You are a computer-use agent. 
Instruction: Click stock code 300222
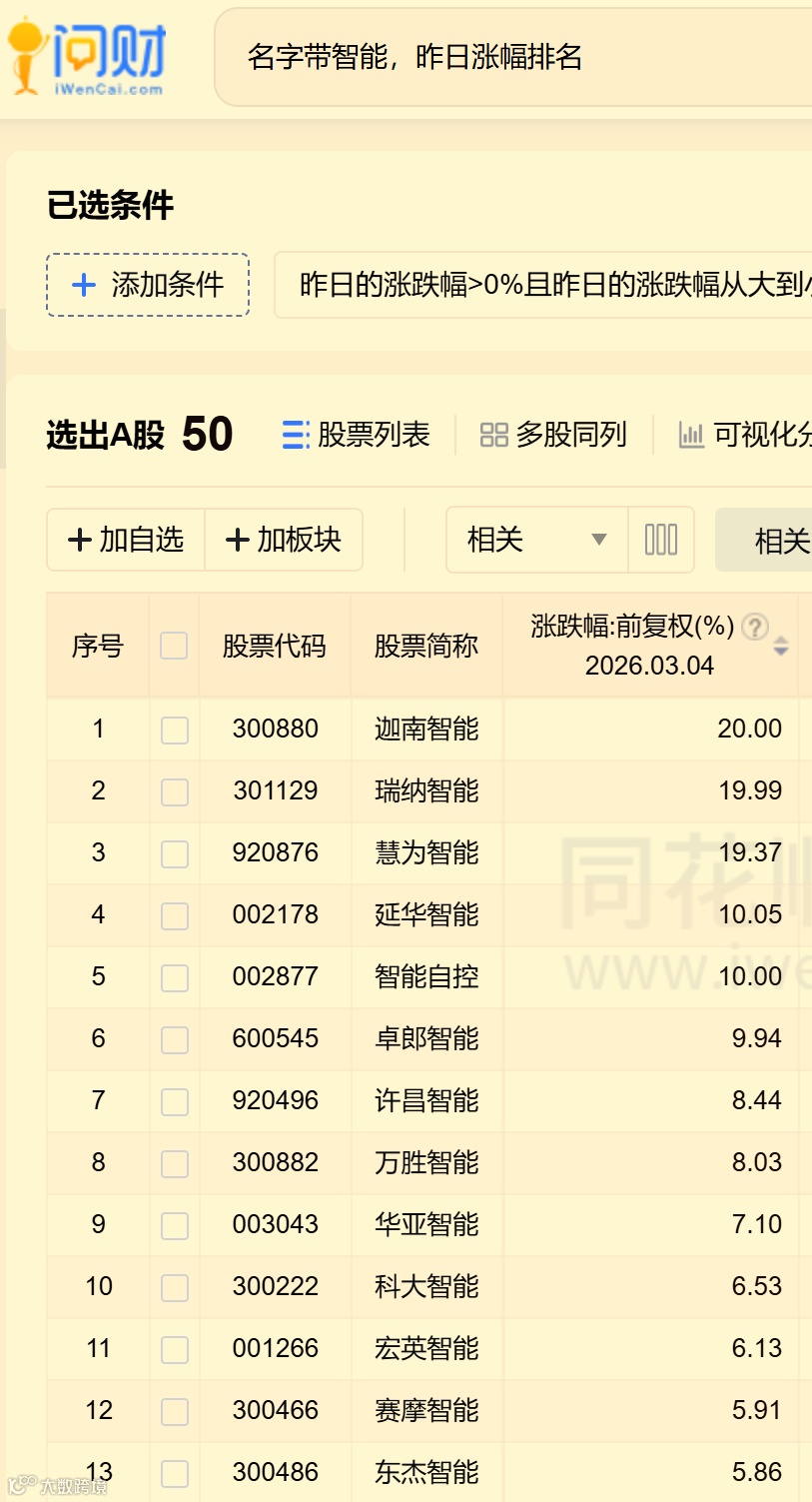276,1286
